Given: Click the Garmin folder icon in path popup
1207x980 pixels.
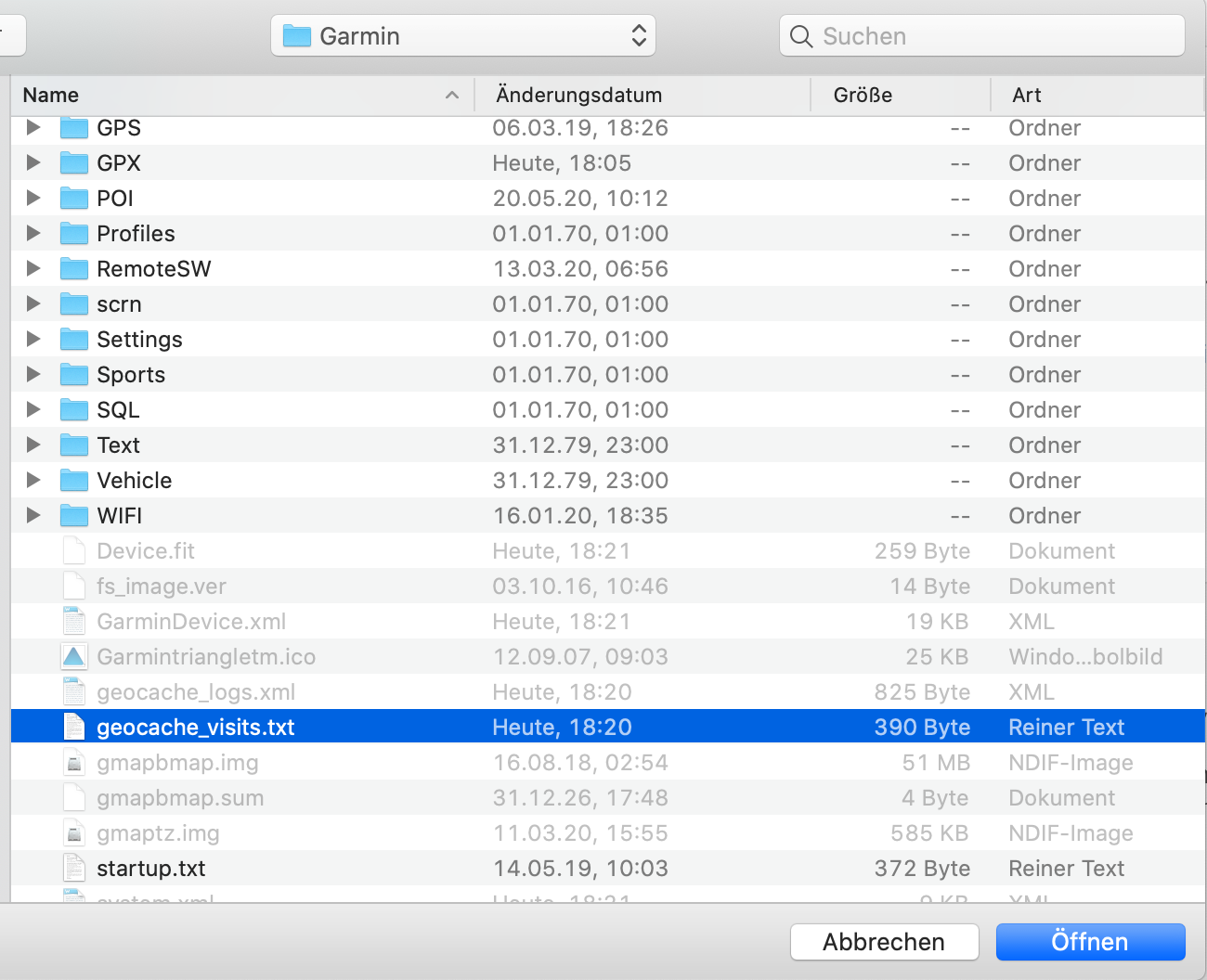Looking at the screenshot, I should tap(297, 36).
